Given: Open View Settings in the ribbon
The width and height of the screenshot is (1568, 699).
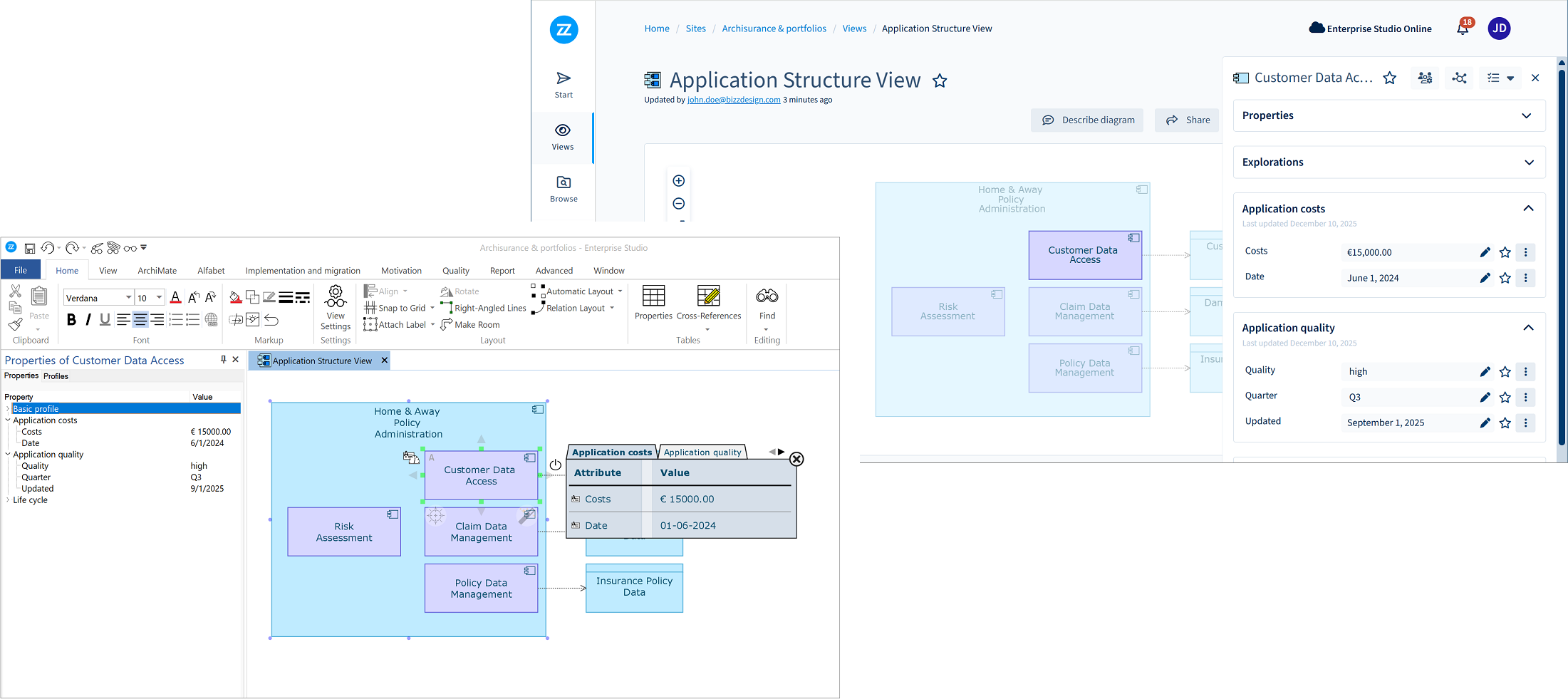Looking at the screenshot, I should 336,308.
